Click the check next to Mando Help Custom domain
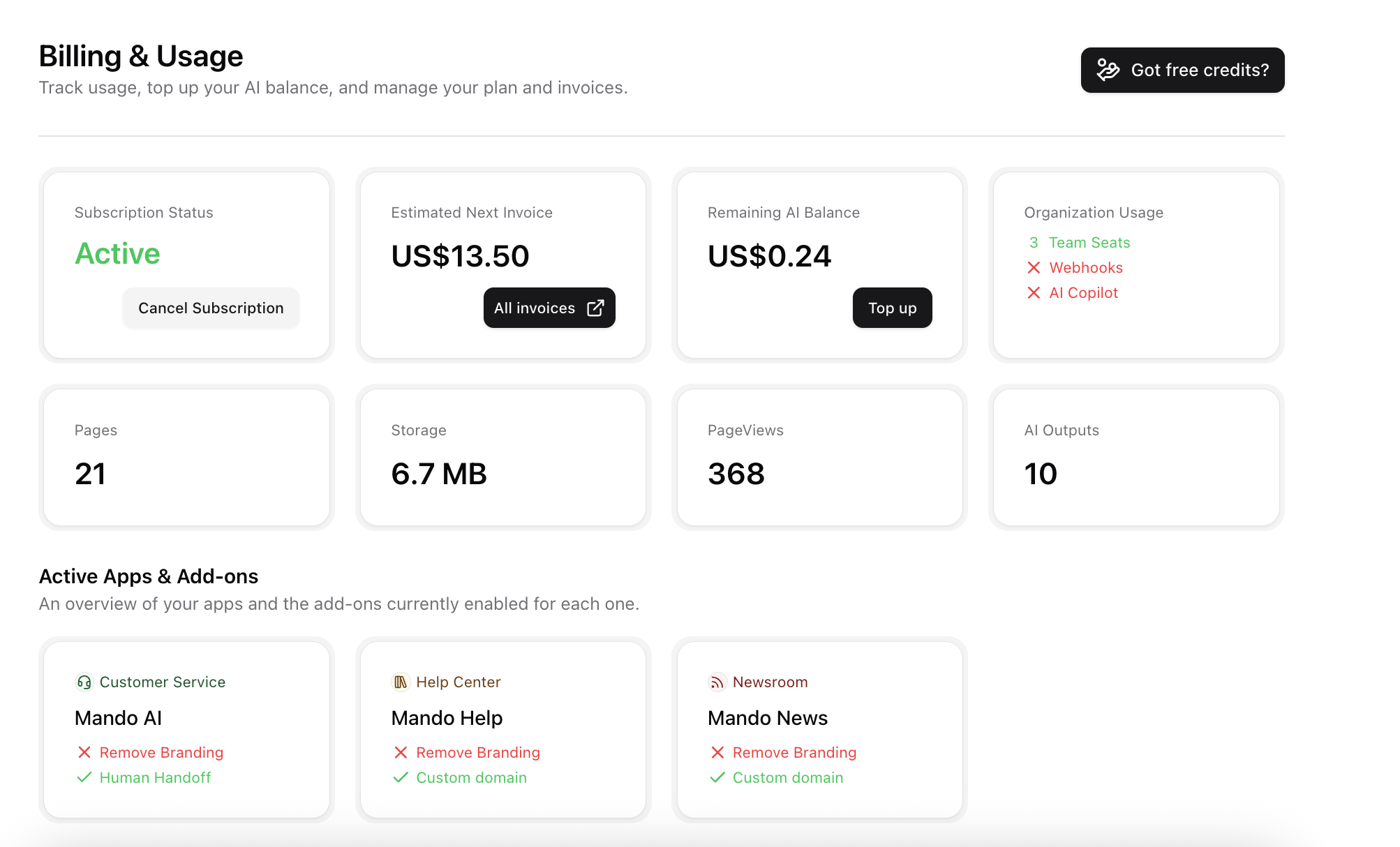 coord(401,778)
